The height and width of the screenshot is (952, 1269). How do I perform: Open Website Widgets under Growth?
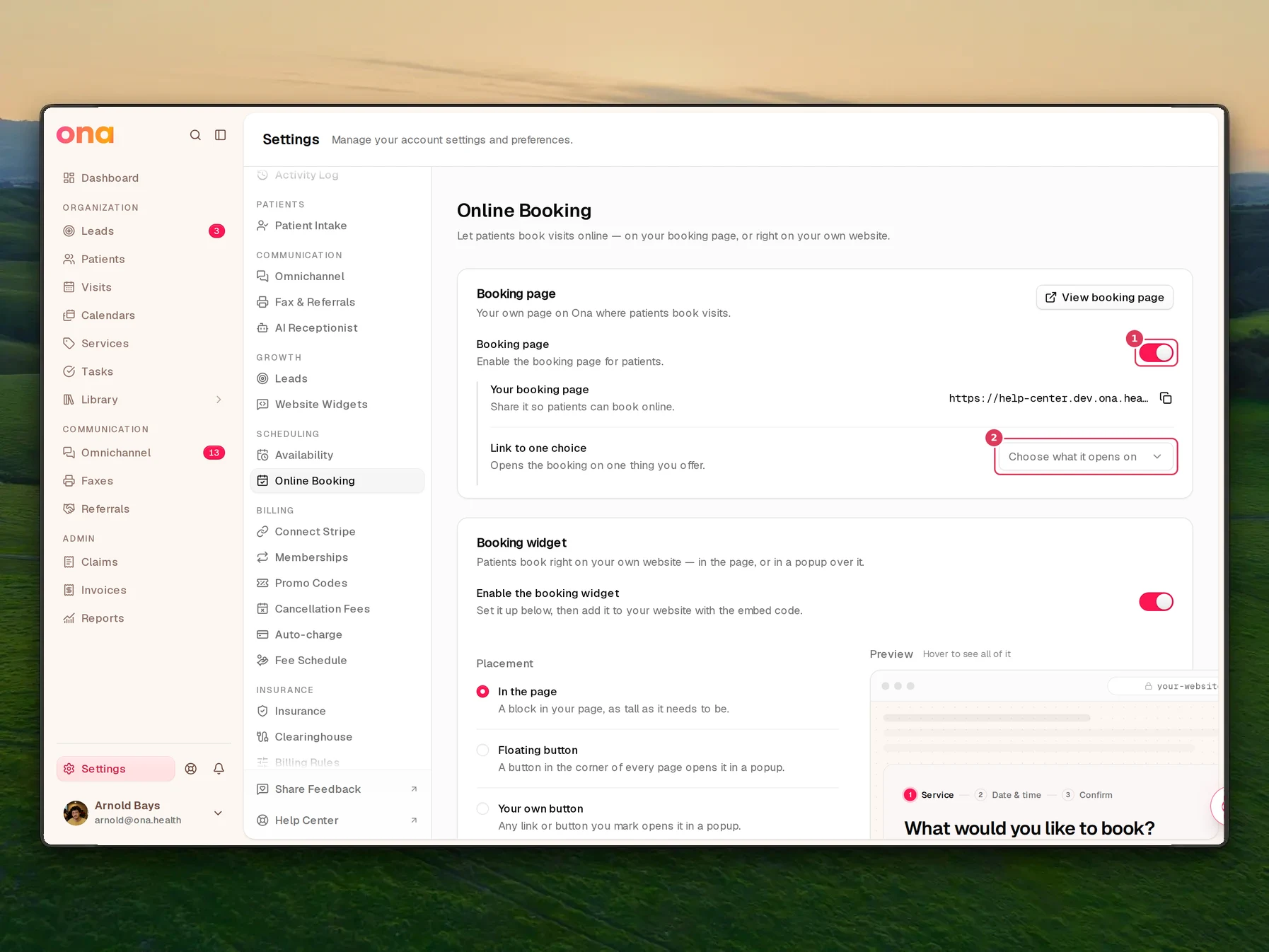click(337, 405)
